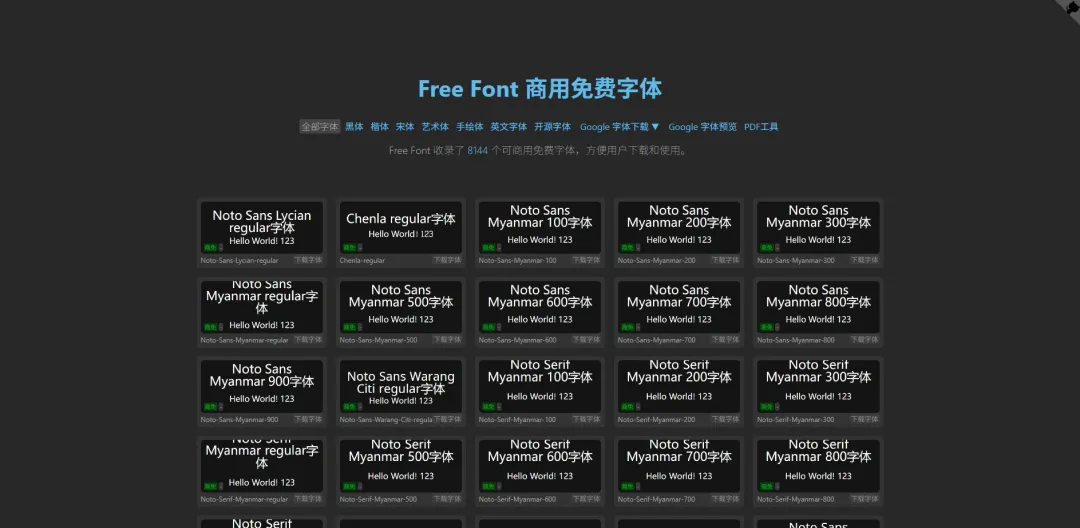Open Noto Sans Myanmar 200 preview thumbnail
The height and width of the screenshot is (528, 1080).
679,227
